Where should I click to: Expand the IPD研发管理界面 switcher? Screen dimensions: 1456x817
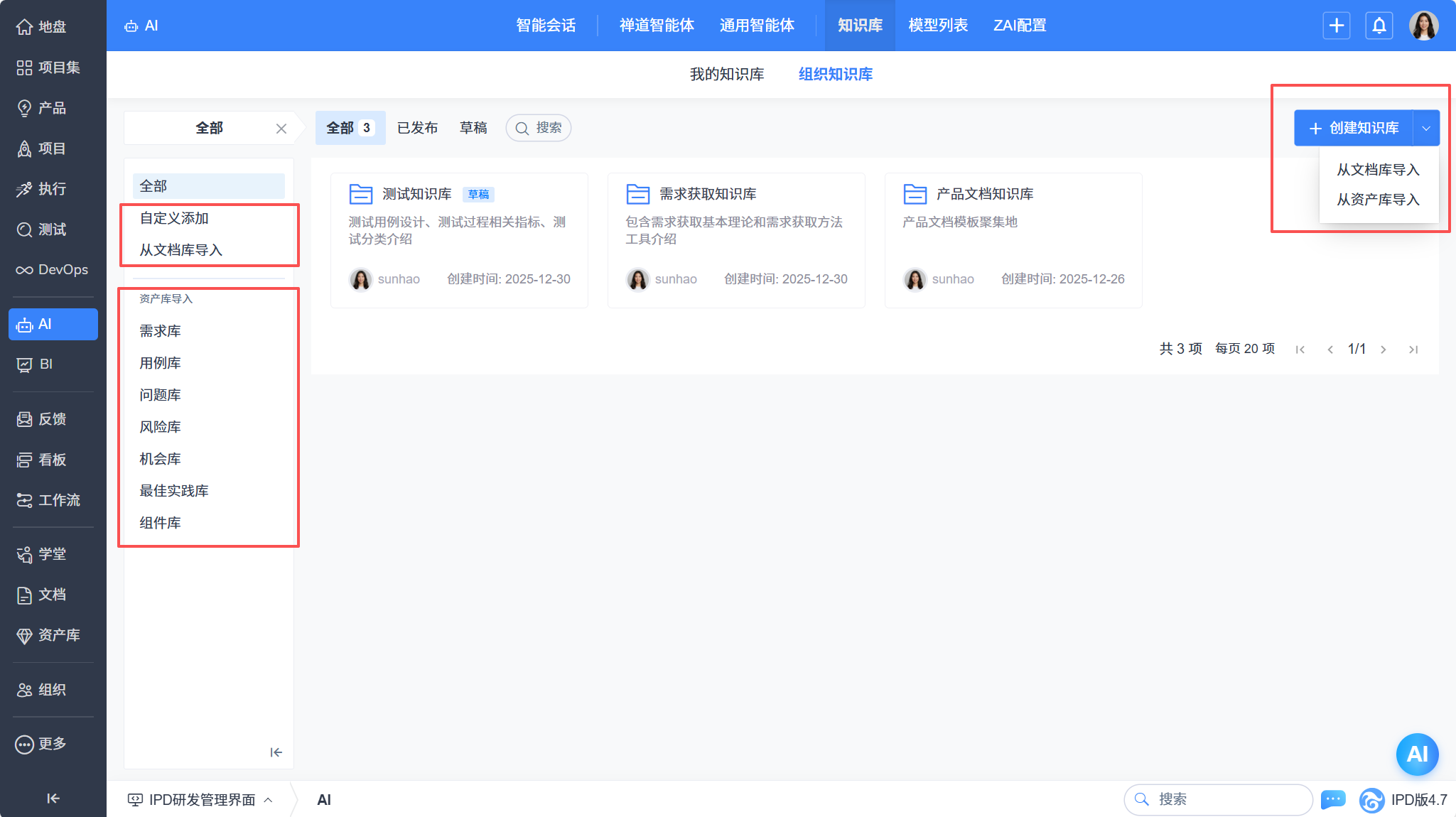[200, 800]
